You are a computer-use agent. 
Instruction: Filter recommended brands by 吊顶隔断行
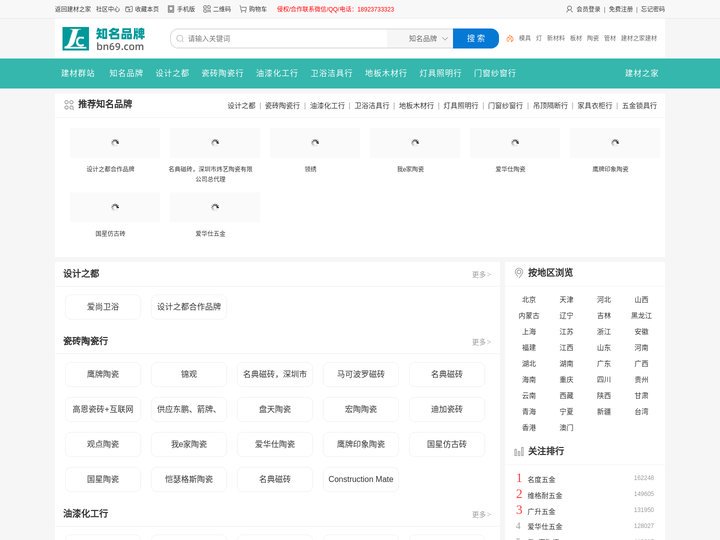pos(550,106)
